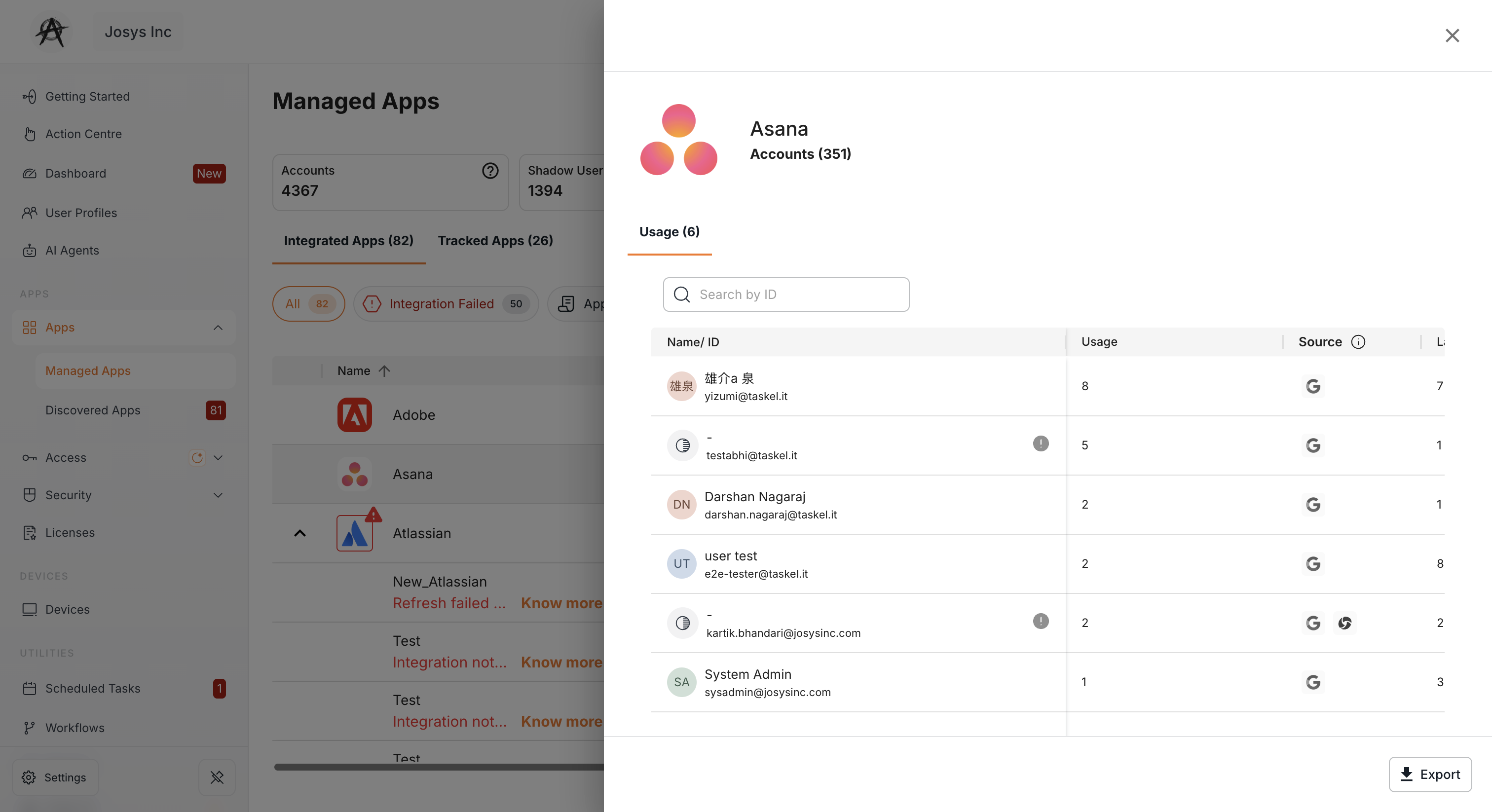Click the Google source icon for testabhi@taskel.it

click(1312, 445)
